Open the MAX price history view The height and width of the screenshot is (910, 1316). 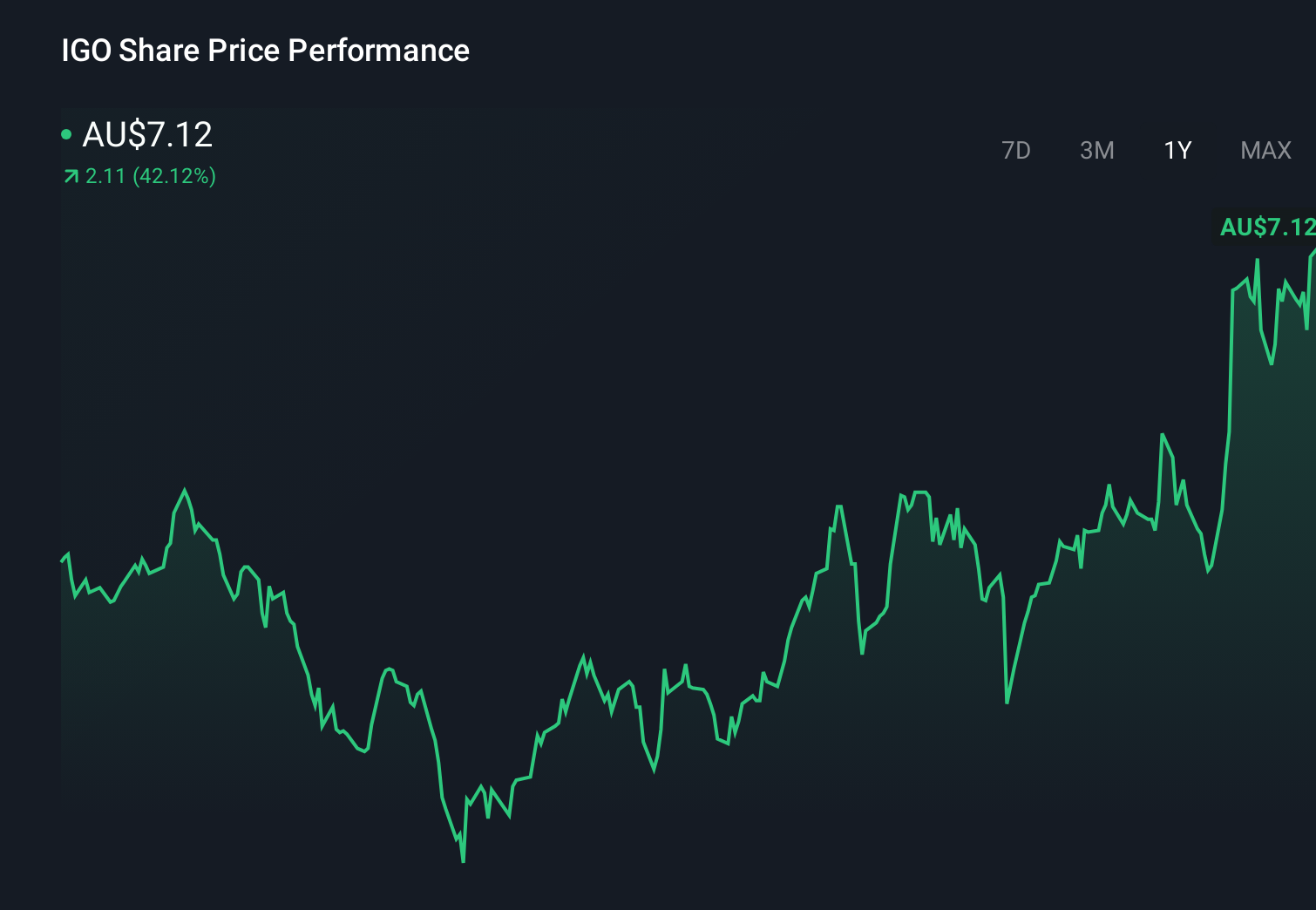point(1265,150)
